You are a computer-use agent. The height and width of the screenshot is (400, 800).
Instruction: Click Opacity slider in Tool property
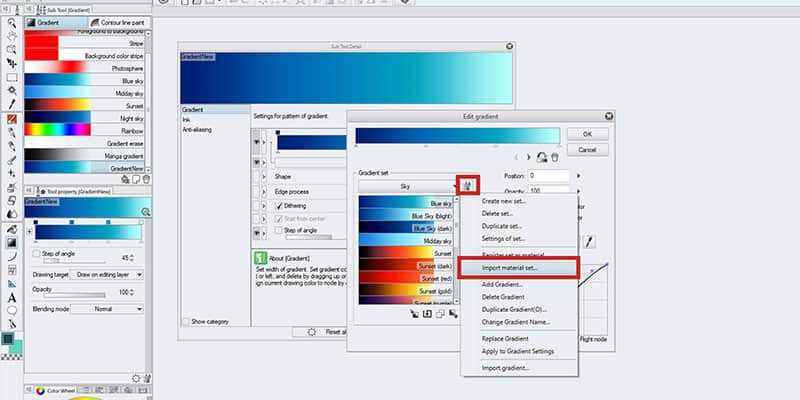tap(74, 295)
